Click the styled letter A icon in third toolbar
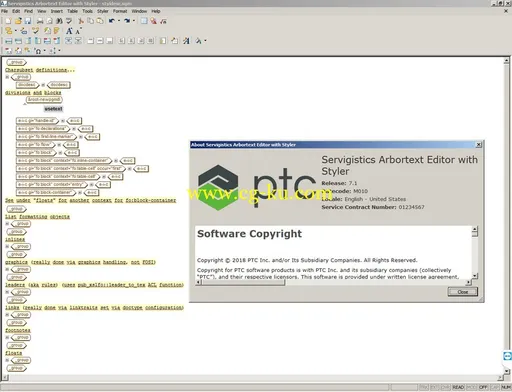512x392 pixels. click(186, 41)
